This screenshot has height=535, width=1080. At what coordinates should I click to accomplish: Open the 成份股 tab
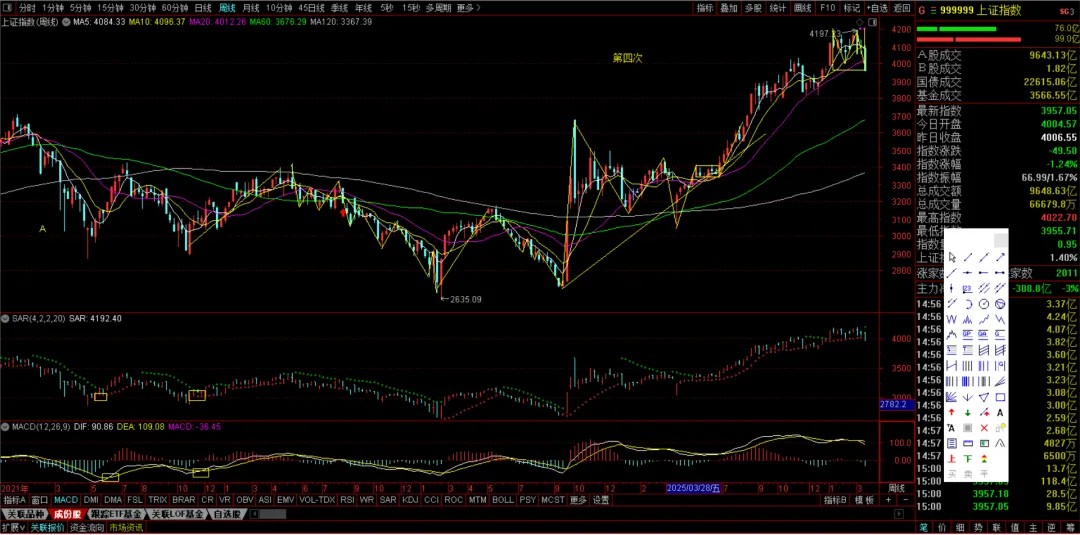pyautogui.click(x=68, y=514)
